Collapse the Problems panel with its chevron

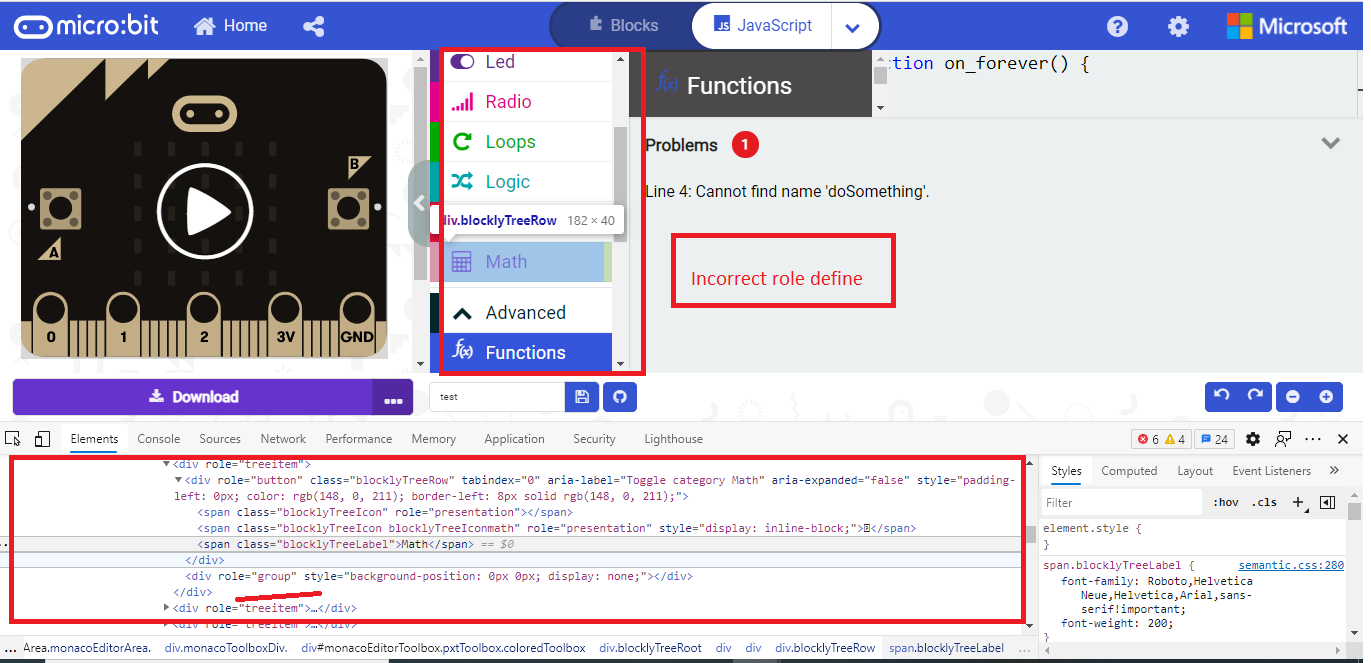(1331, 144)
